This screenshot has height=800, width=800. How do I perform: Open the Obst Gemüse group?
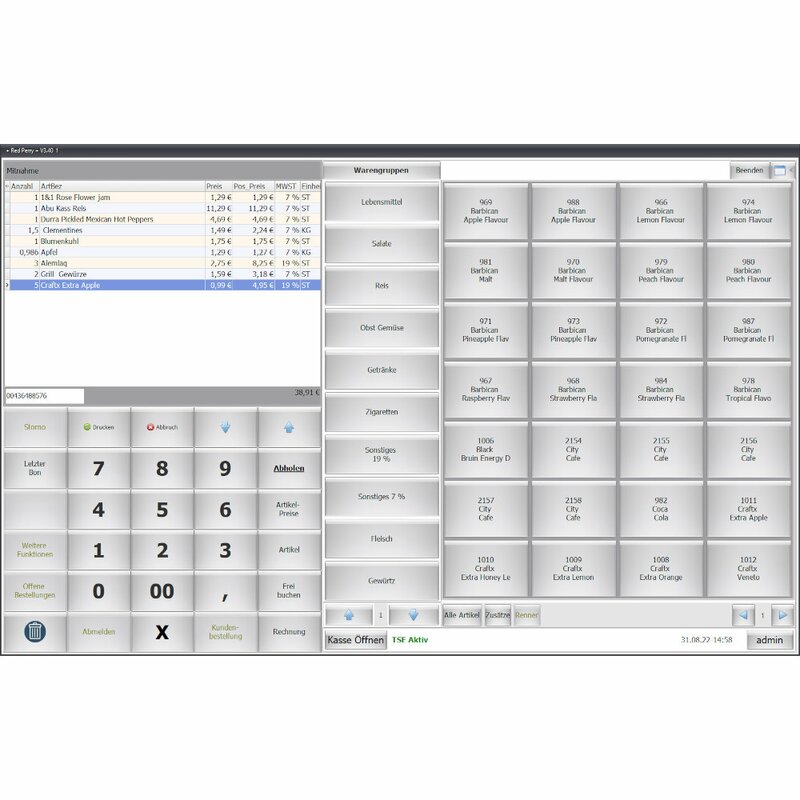pos(382,328)
